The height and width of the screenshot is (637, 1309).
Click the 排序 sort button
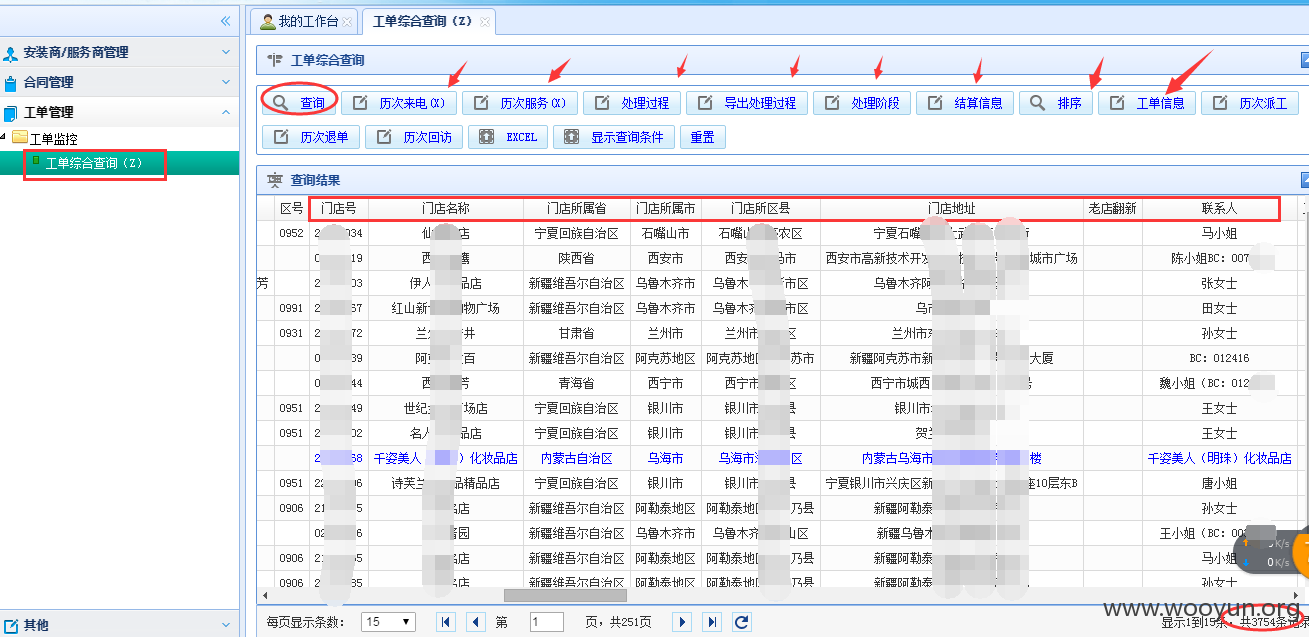pos(1056,103)
